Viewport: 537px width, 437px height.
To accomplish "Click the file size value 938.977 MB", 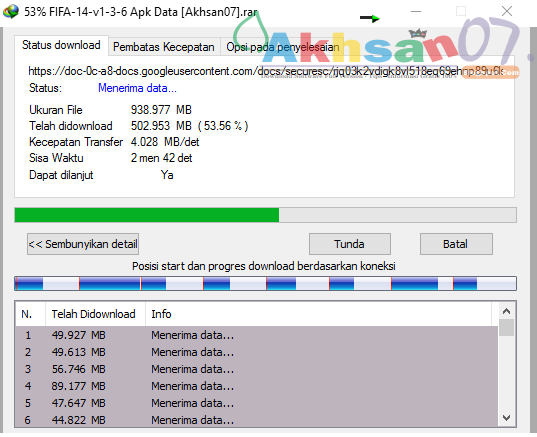I will [x=161, y=110].
